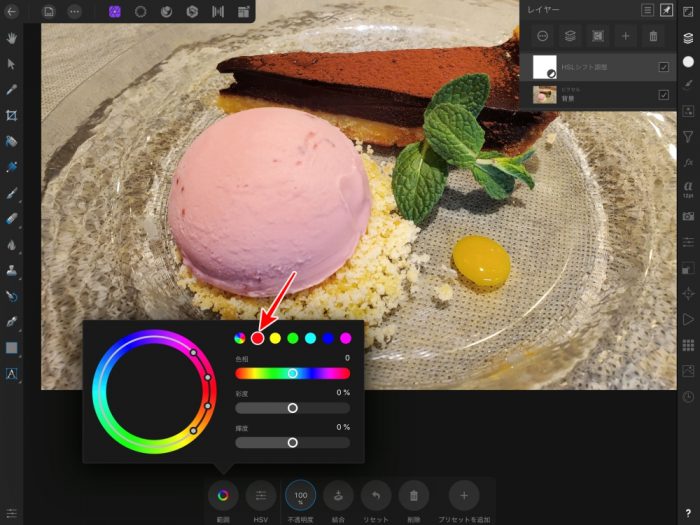This screenshot has width=700, height=525.
Task: Switch to the Liquify persona
Action: (167, 12)
